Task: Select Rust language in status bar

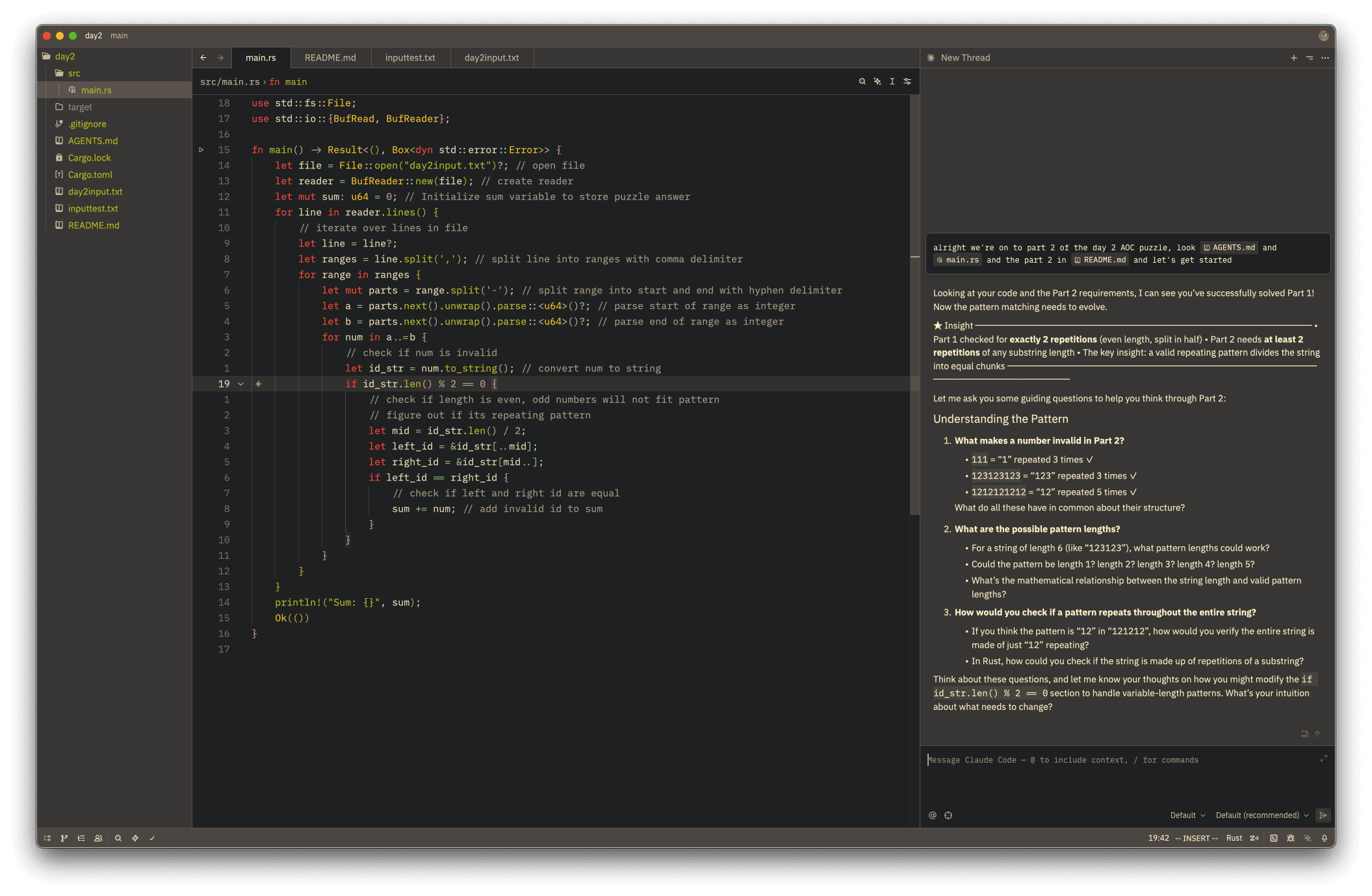Action: pyautogui.click(x=1234, y=838)
